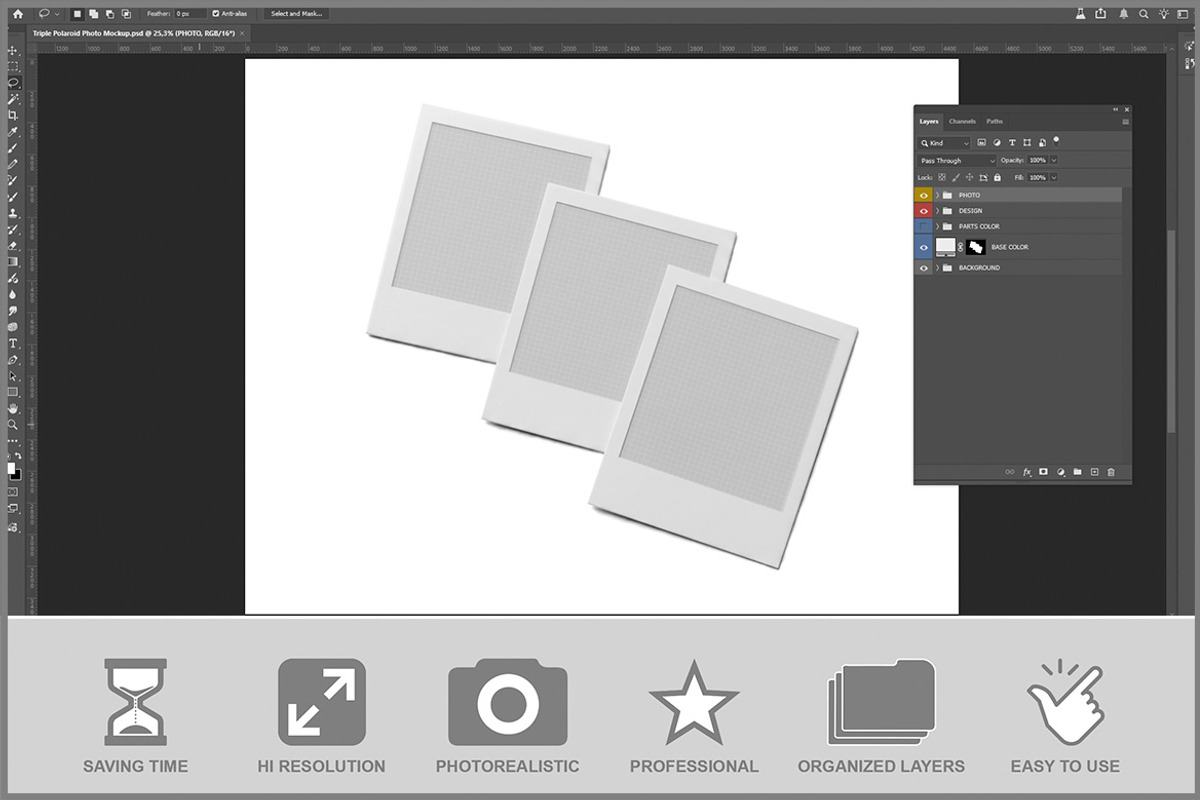This screenshot has width=1200, height=800.
Task: Click the Select and Mask button
Action: click(x=295, y=14)
